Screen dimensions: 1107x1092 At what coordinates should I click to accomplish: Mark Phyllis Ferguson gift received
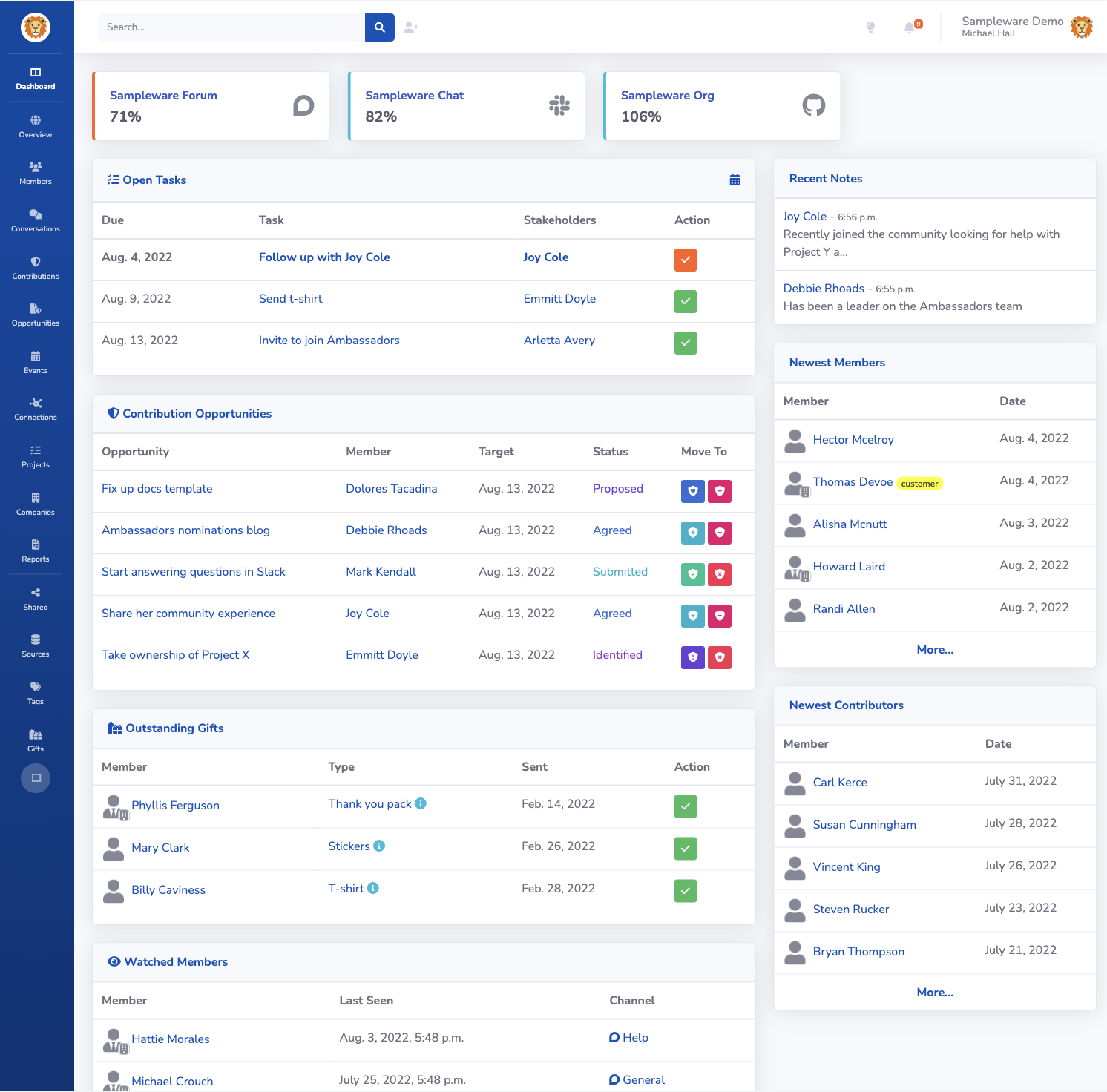click(686, 806)
